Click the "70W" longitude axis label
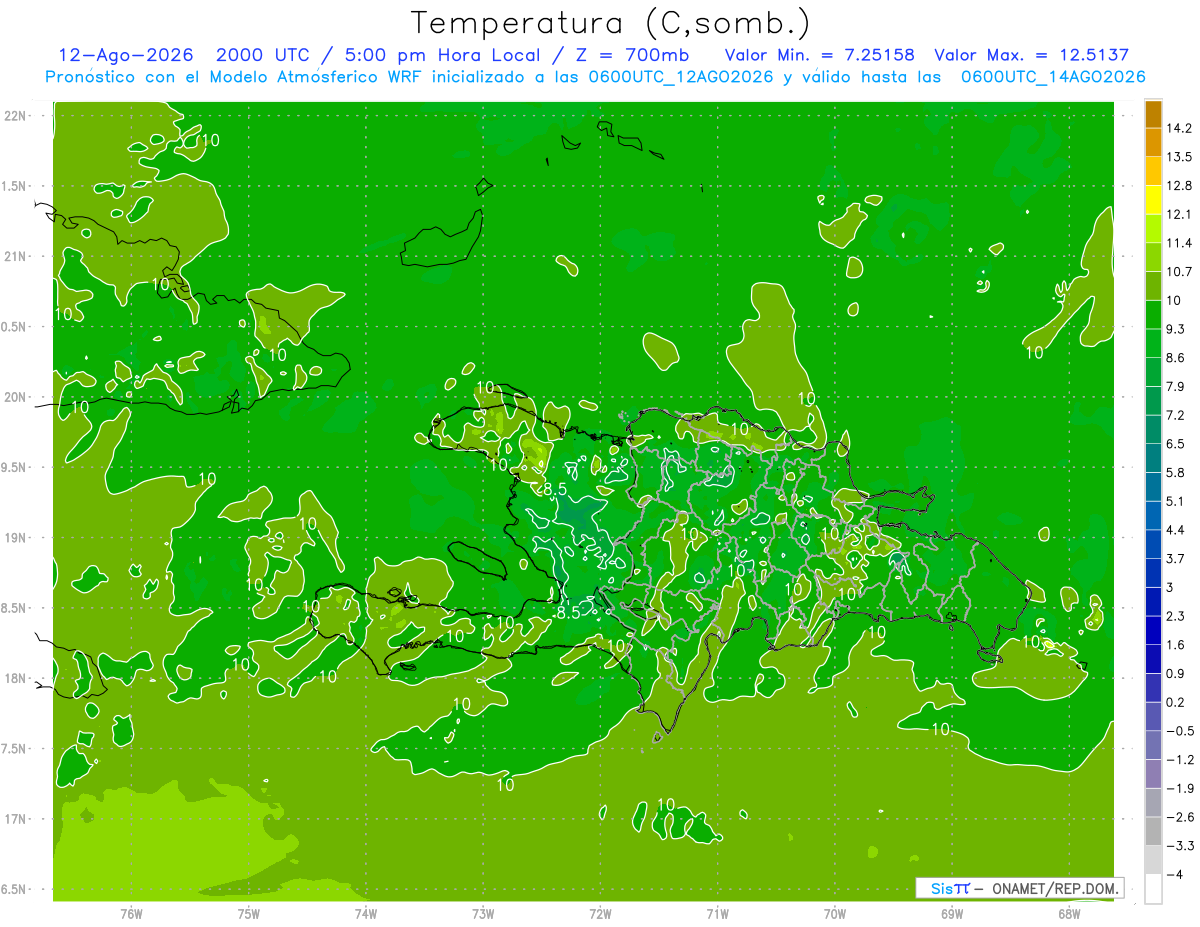1200x927 pixels. (835, 913)
